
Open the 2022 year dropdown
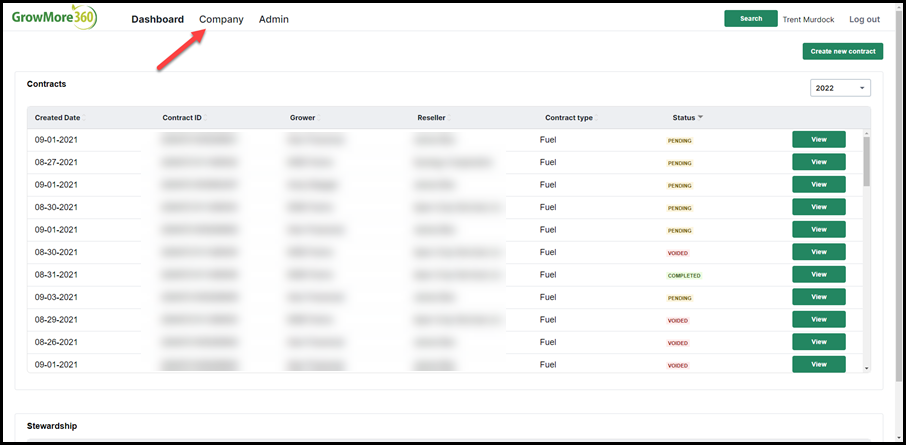coord(840,88)
